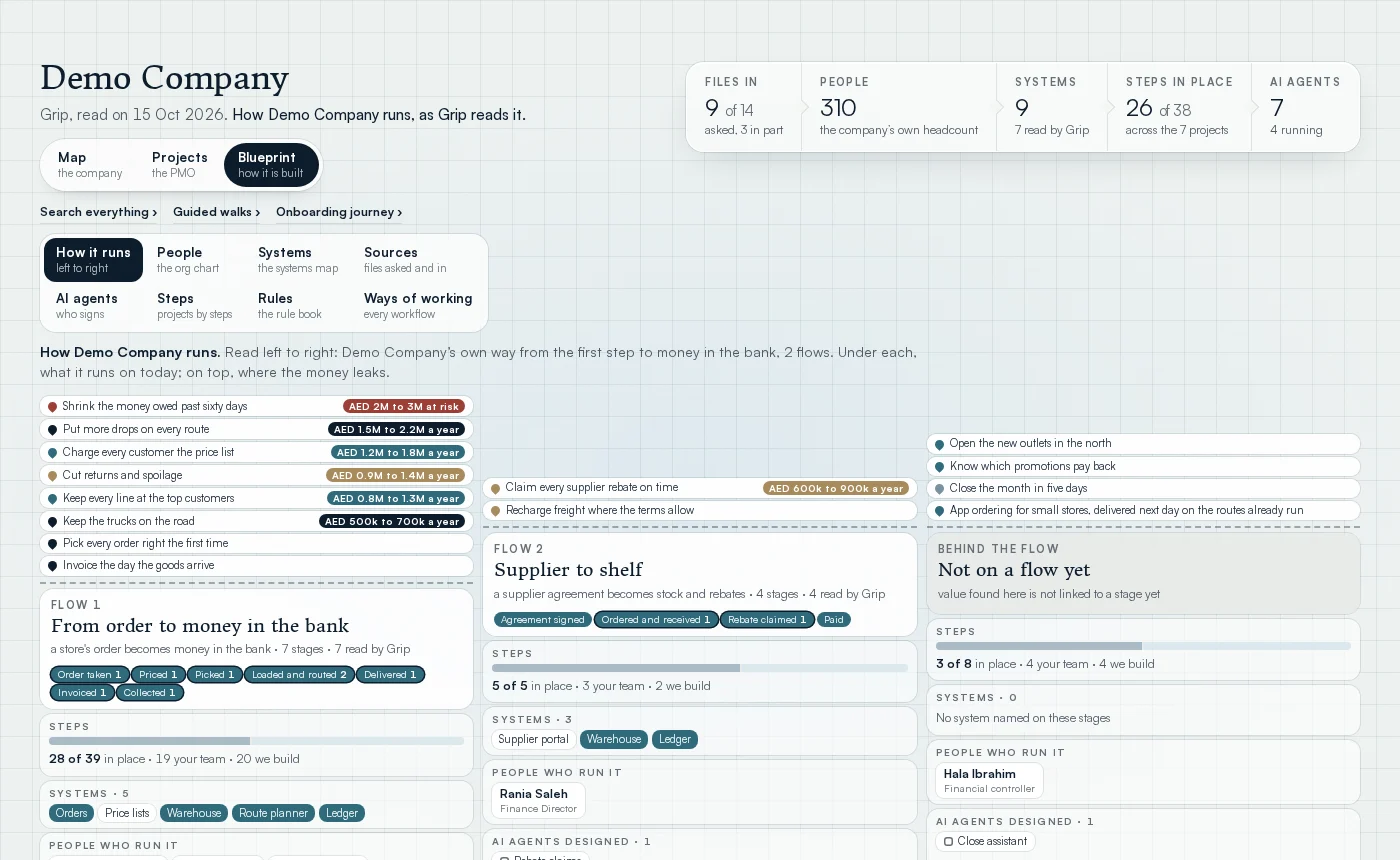Open 'Keep the trucks on the road'

coord(256,521)
